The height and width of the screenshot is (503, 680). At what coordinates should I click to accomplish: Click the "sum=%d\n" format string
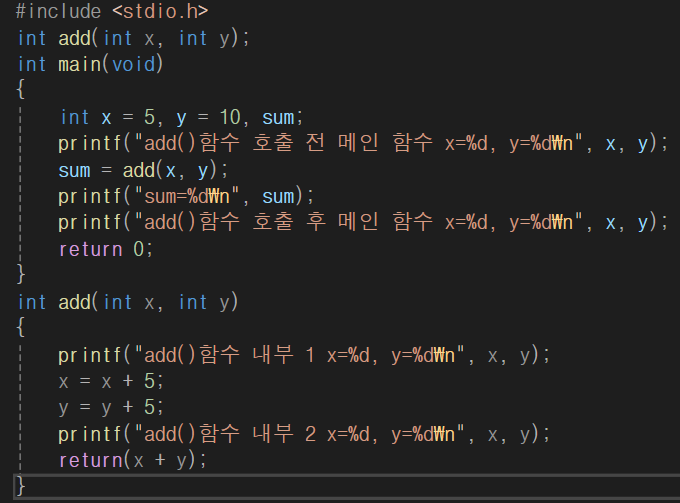click(186, 196)
